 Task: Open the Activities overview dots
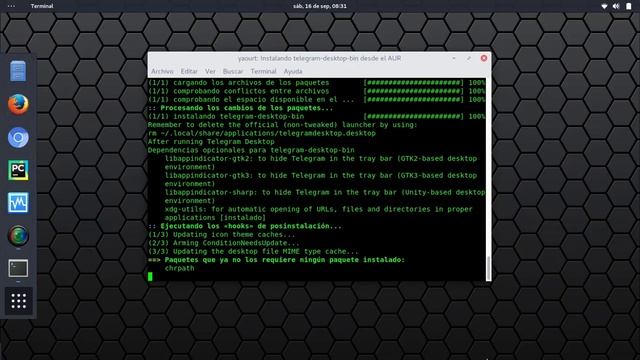pos(11,6)
